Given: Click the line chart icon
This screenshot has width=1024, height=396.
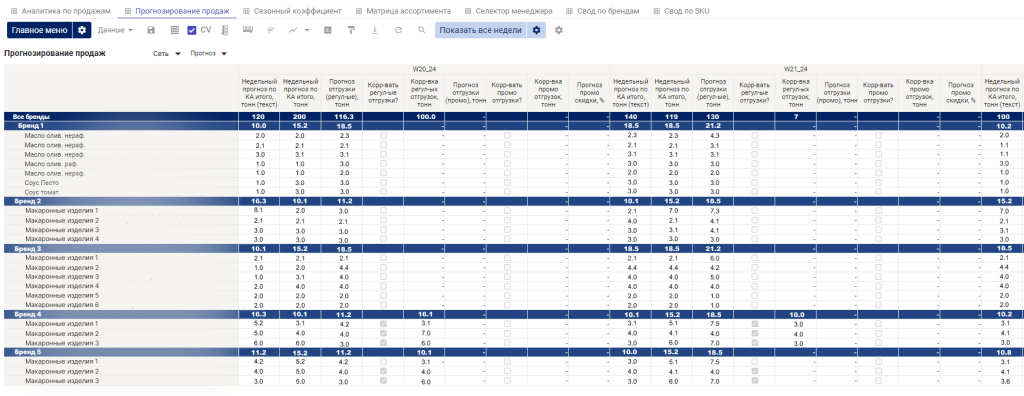Looking at the screenshot, I should pos(294,30).
